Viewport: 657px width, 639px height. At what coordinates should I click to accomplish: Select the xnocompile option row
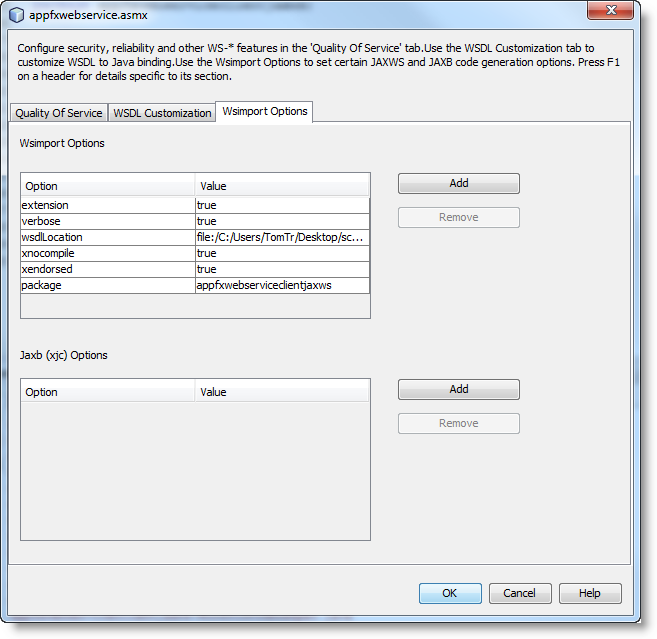(x=107, y=253)
